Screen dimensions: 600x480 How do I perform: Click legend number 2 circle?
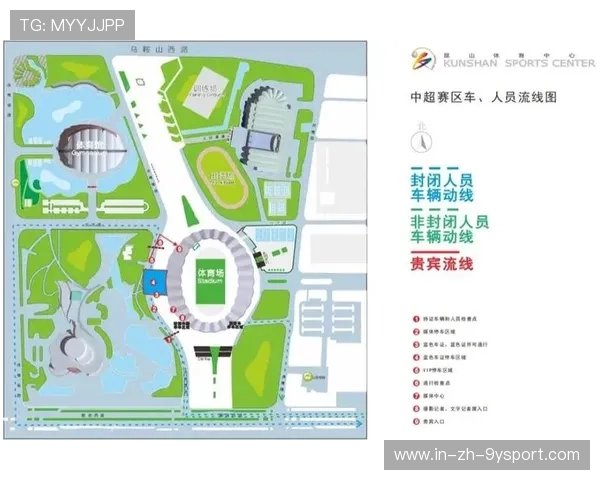click(416, 331)
